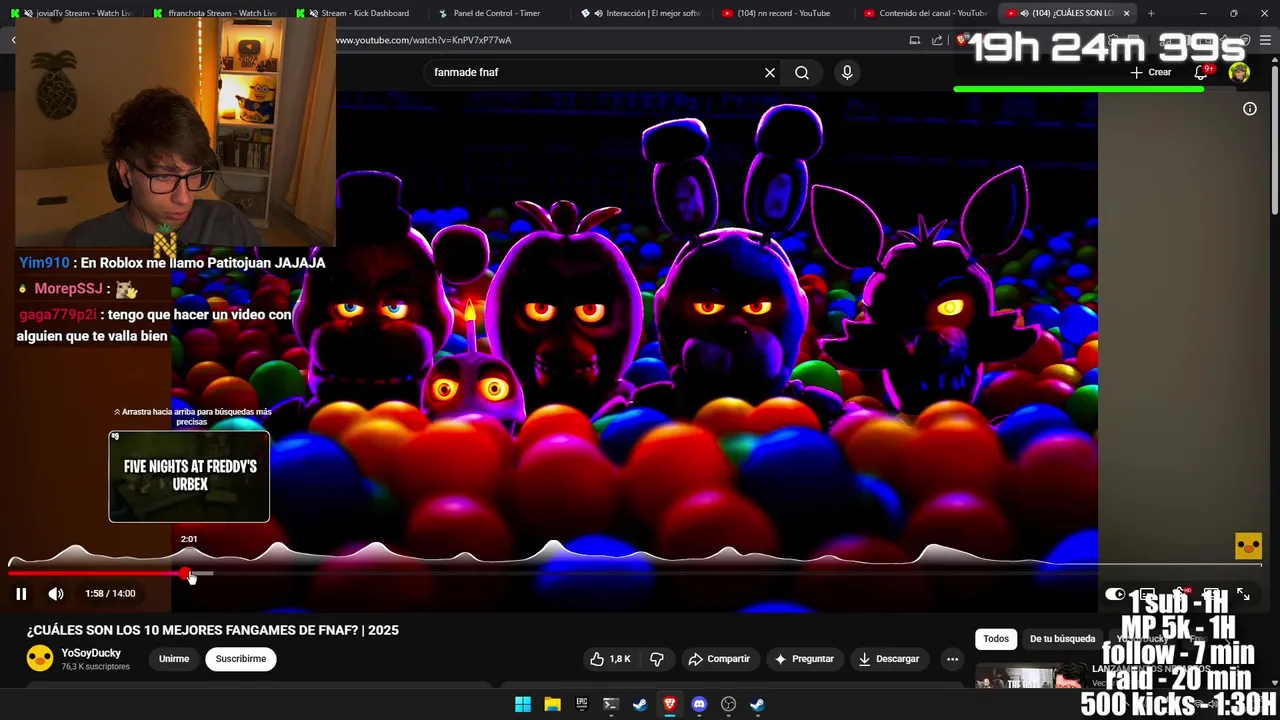Like the video
Viewport: 1280px width, 720px height.
pos(610,659)
